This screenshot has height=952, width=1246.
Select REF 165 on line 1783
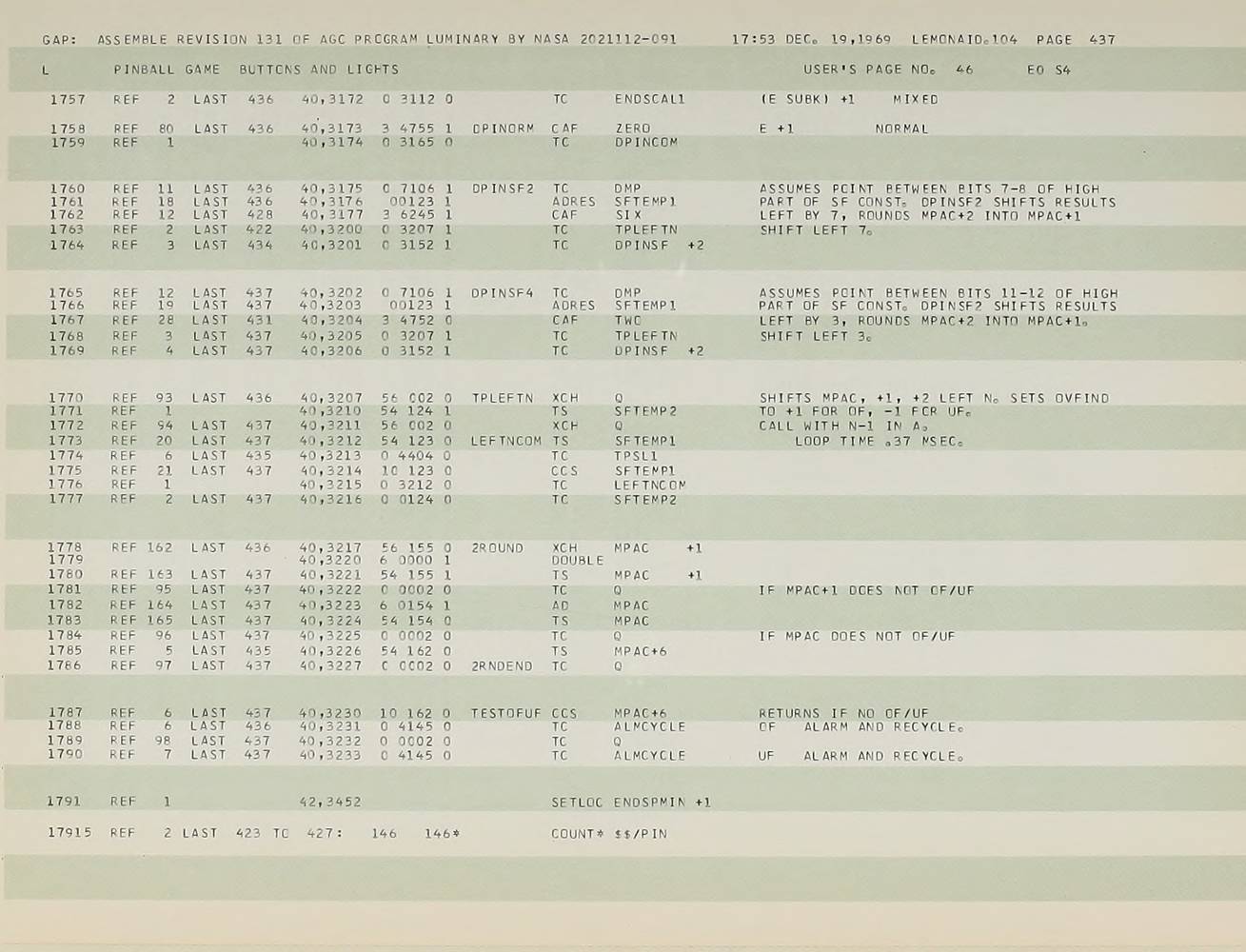pos(142,622)
